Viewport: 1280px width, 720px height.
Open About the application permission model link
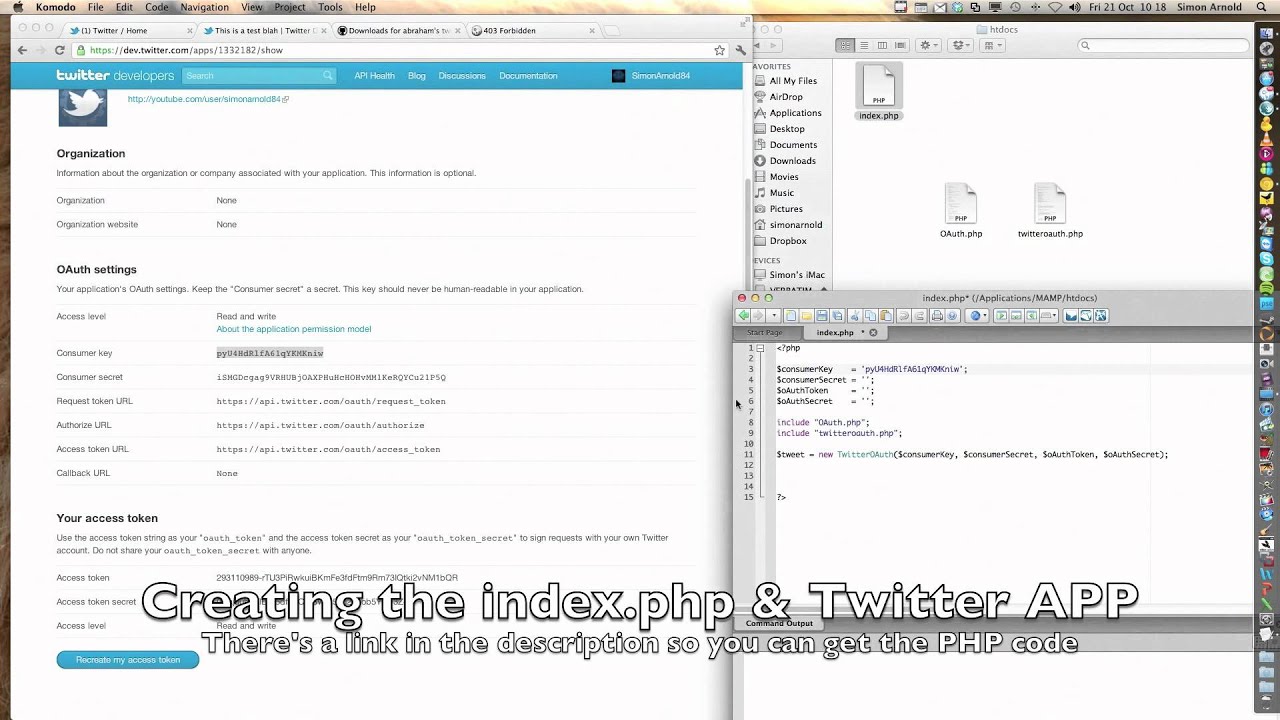click(294, 329)
